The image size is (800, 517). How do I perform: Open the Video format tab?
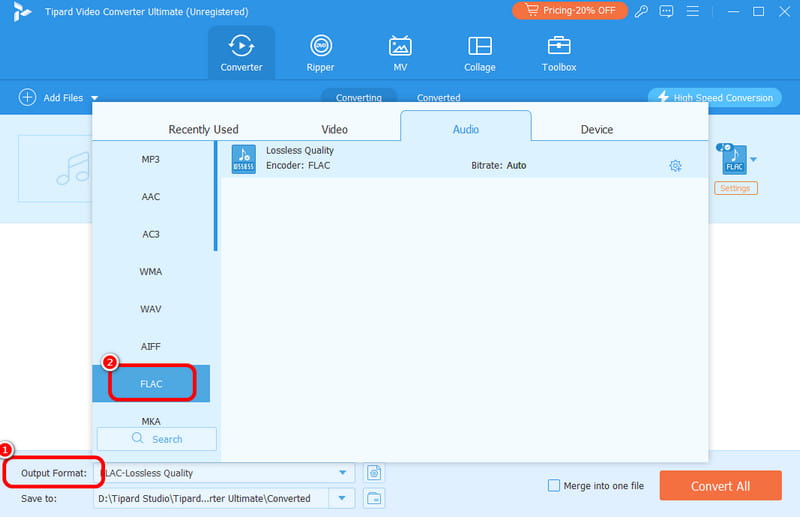334,129
